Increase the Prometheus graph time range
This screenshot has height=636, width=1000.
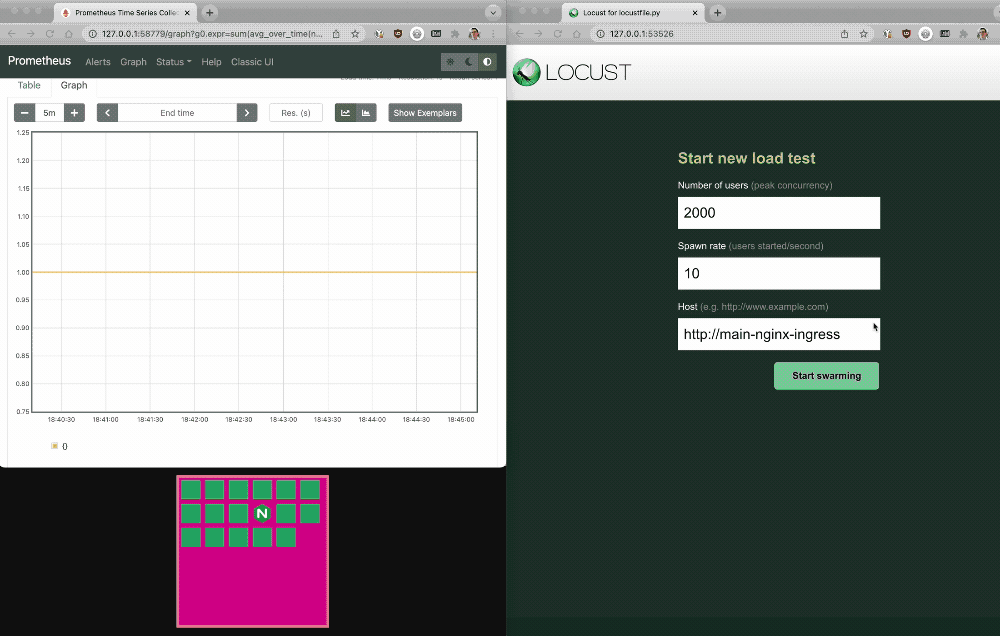click(x=74, y=113)
